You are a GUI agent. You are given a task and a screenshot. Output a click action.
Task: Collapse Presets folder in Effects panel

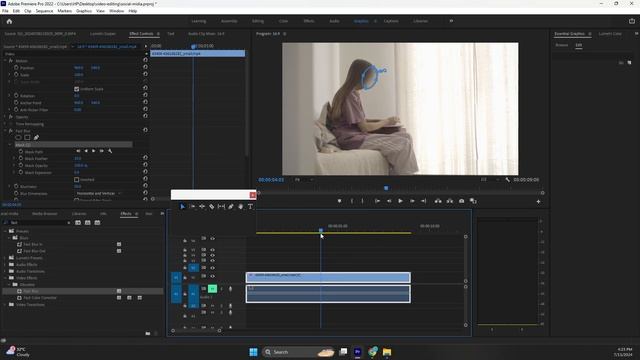coord(5,231)
